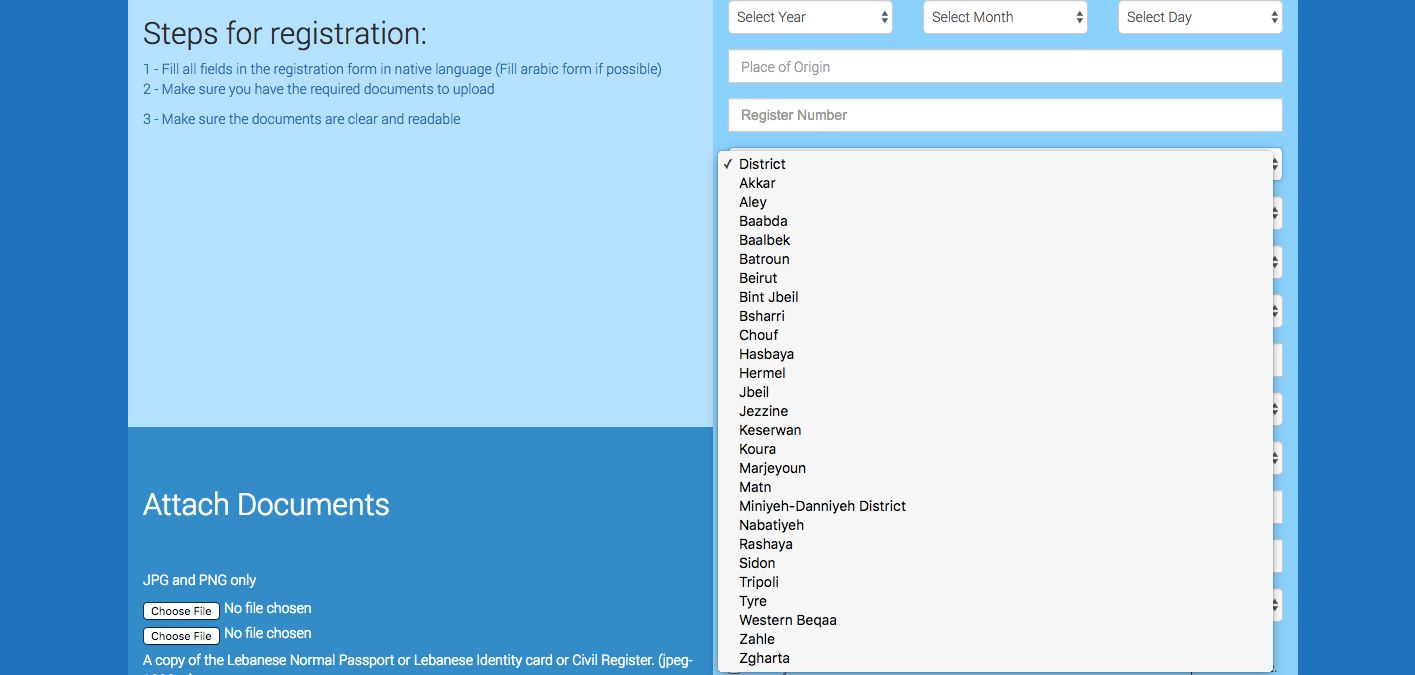Image resolution: width=1415 pixels, height=675 pixels.
Task: Choose Beirut in the district list
Action: point(758,278)
